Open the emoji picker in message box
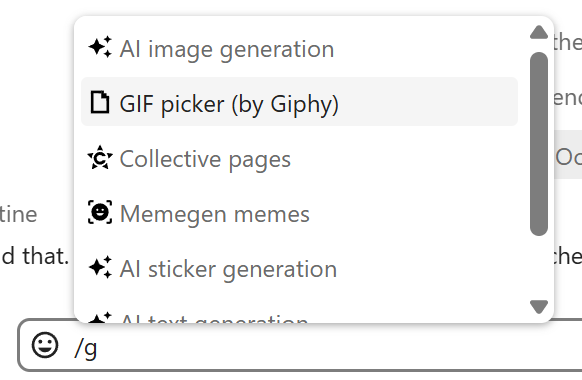This screenshot has width=582, height=380. pyautogui.click(x=45, y=345)
